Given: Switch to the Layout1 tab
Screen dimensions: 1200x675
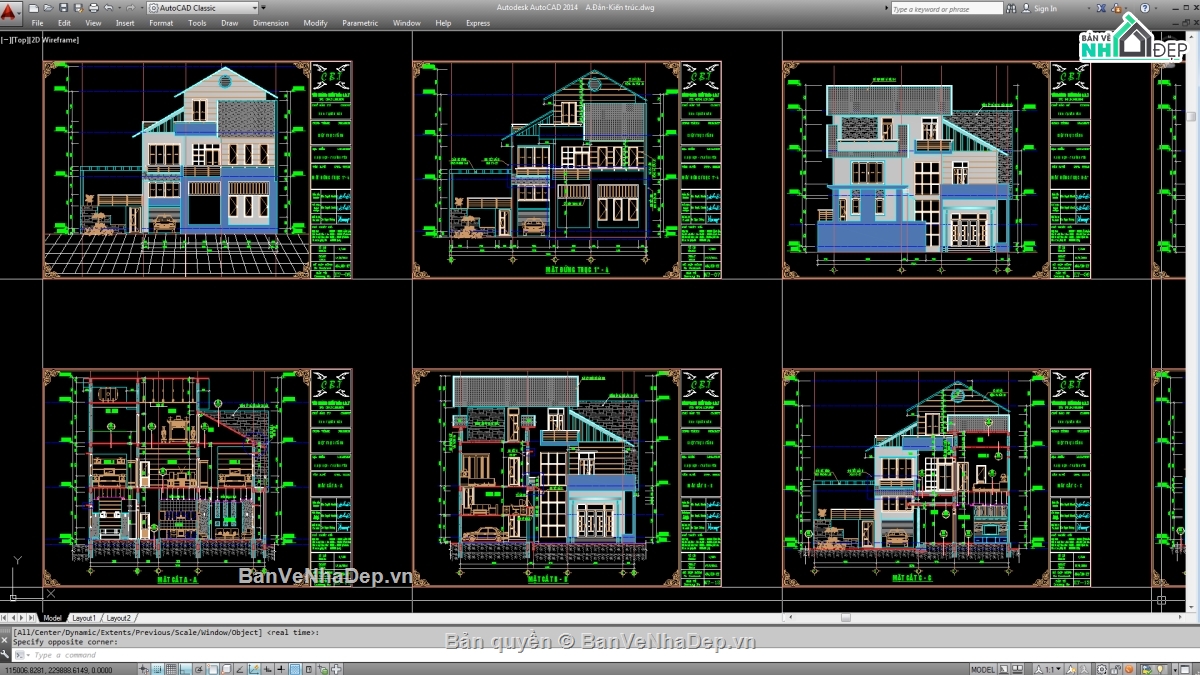Looking at the screenshot, I should click(84, 618).
